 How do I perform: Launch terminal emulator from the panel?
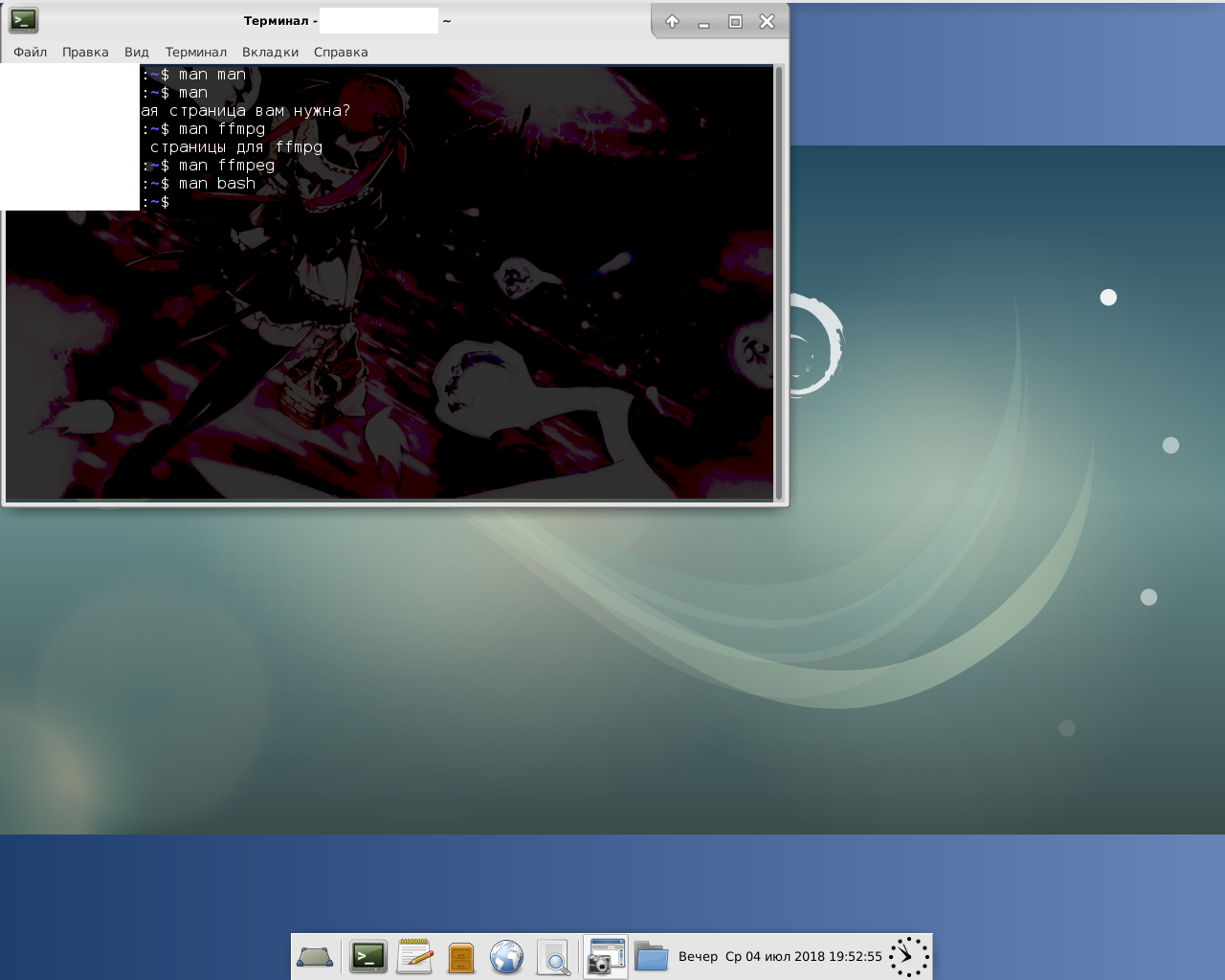point(368,956)
